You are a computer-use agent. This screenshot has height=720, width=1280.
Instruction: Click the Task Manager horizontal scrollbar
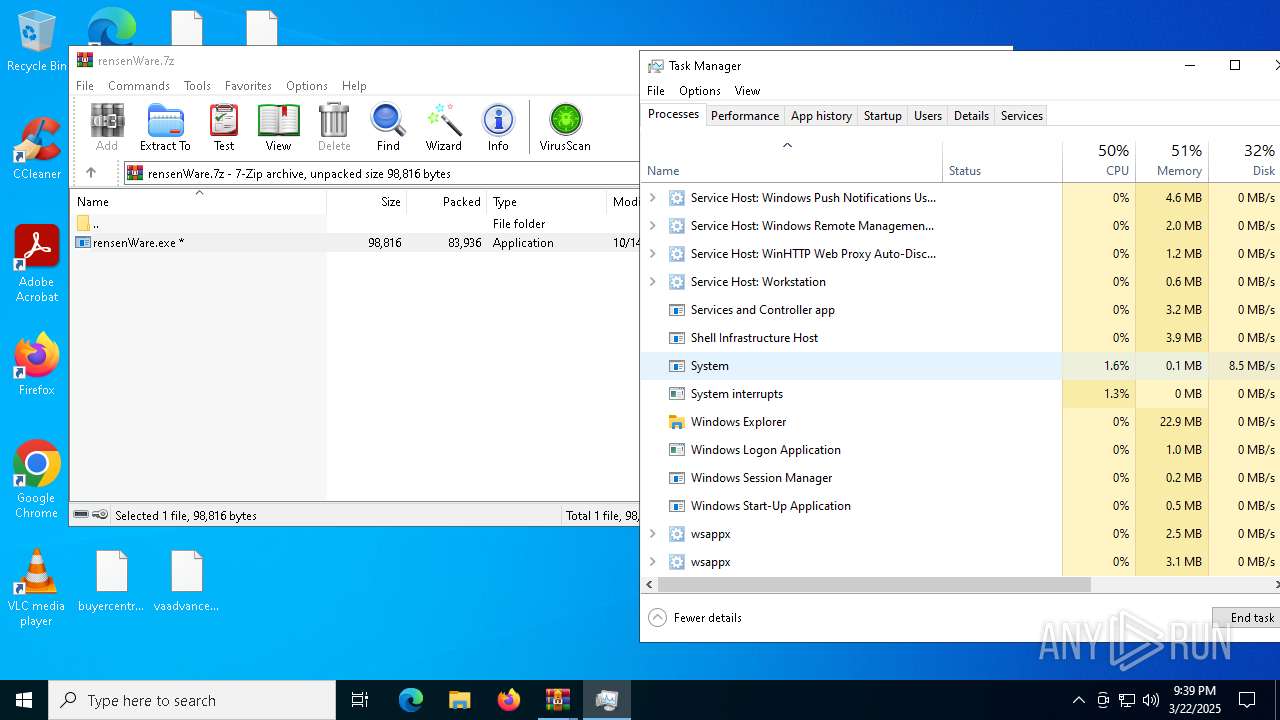[x=873, y=584]
